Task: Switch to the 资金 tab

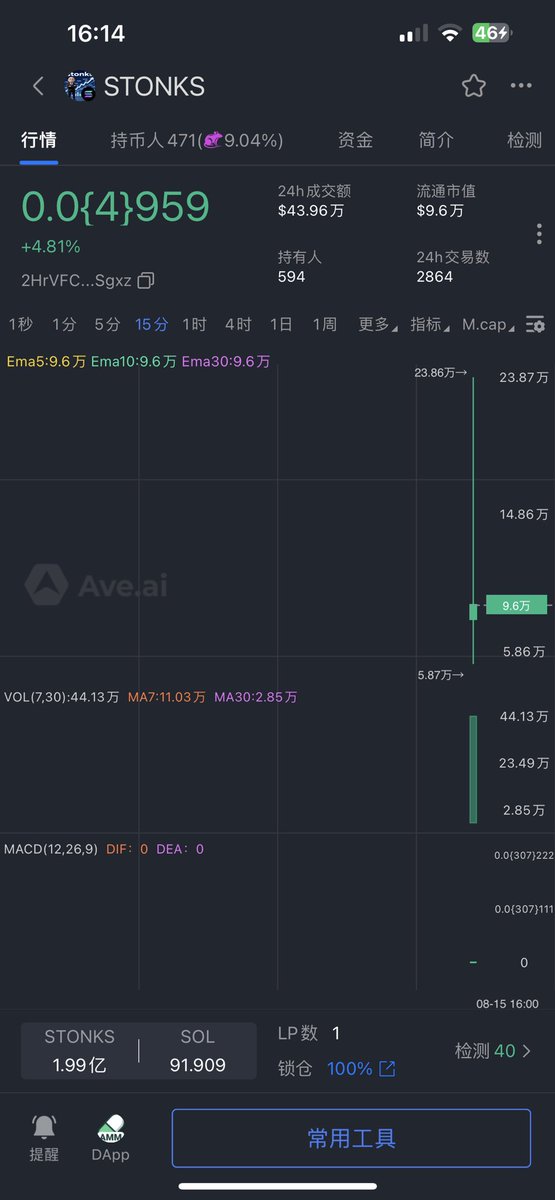Action: (356, 140)
